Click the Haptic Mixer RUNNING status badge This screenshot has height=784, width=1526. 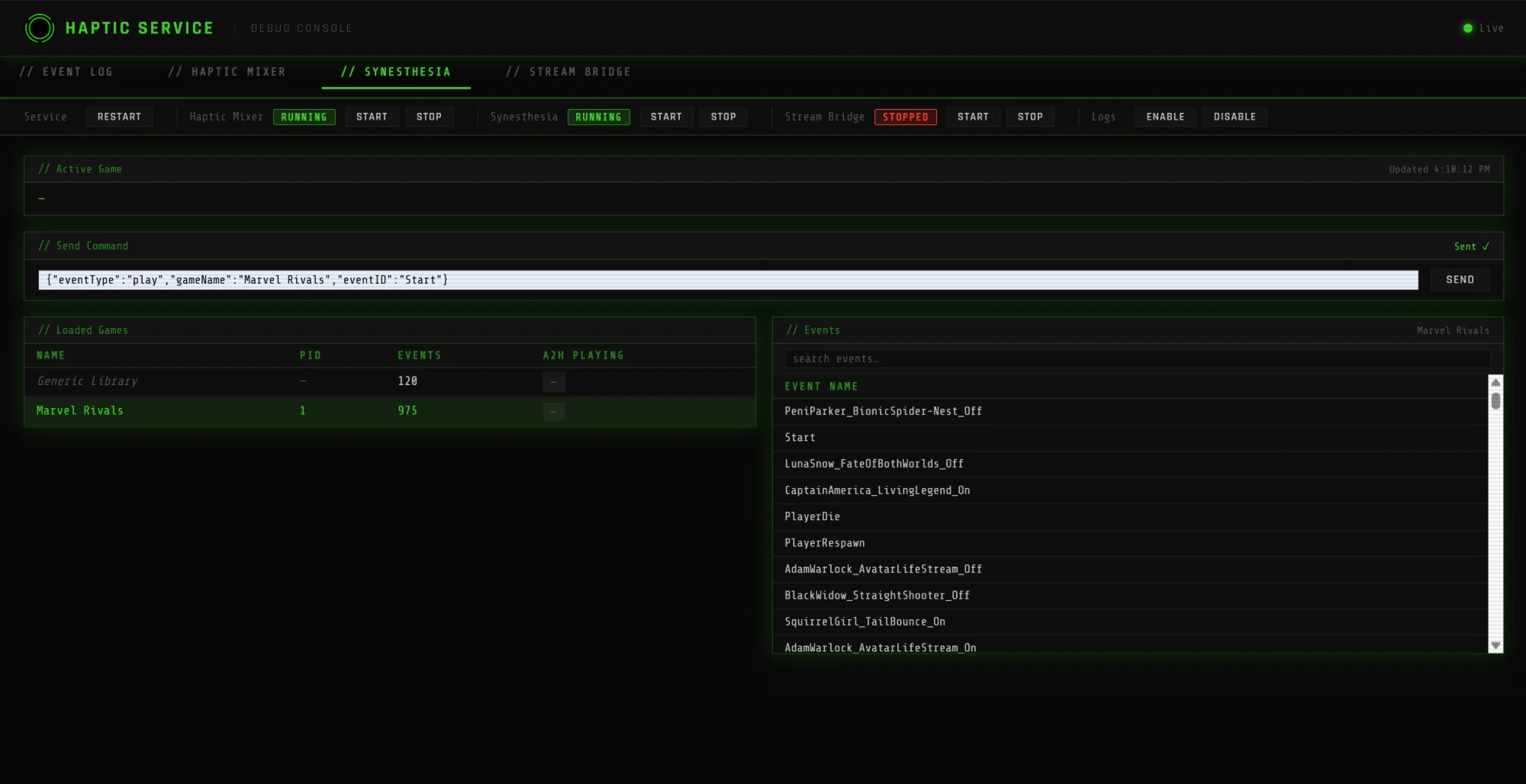pyautogui.click(x=304, y=117)
